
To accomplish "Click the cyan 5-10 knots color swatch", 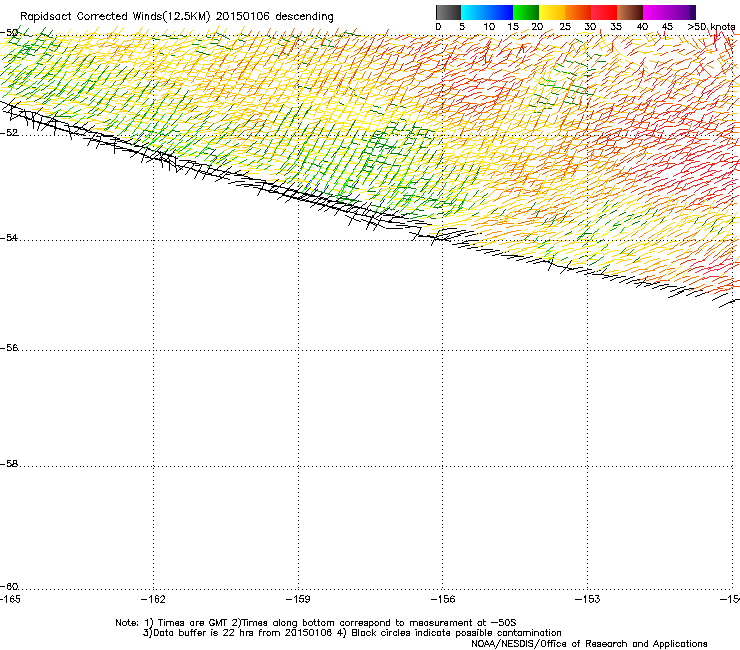I will 474,12.
